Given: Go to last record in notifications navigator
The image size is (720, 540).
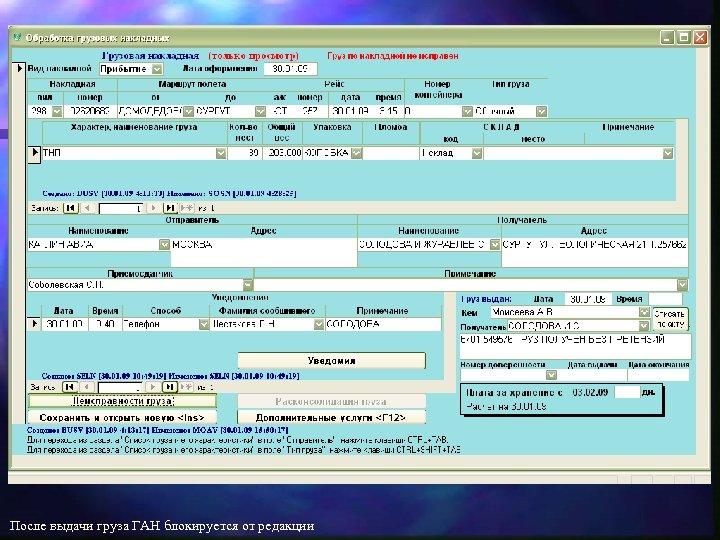Looking at the screenshot, I should [x=169, y=387].
